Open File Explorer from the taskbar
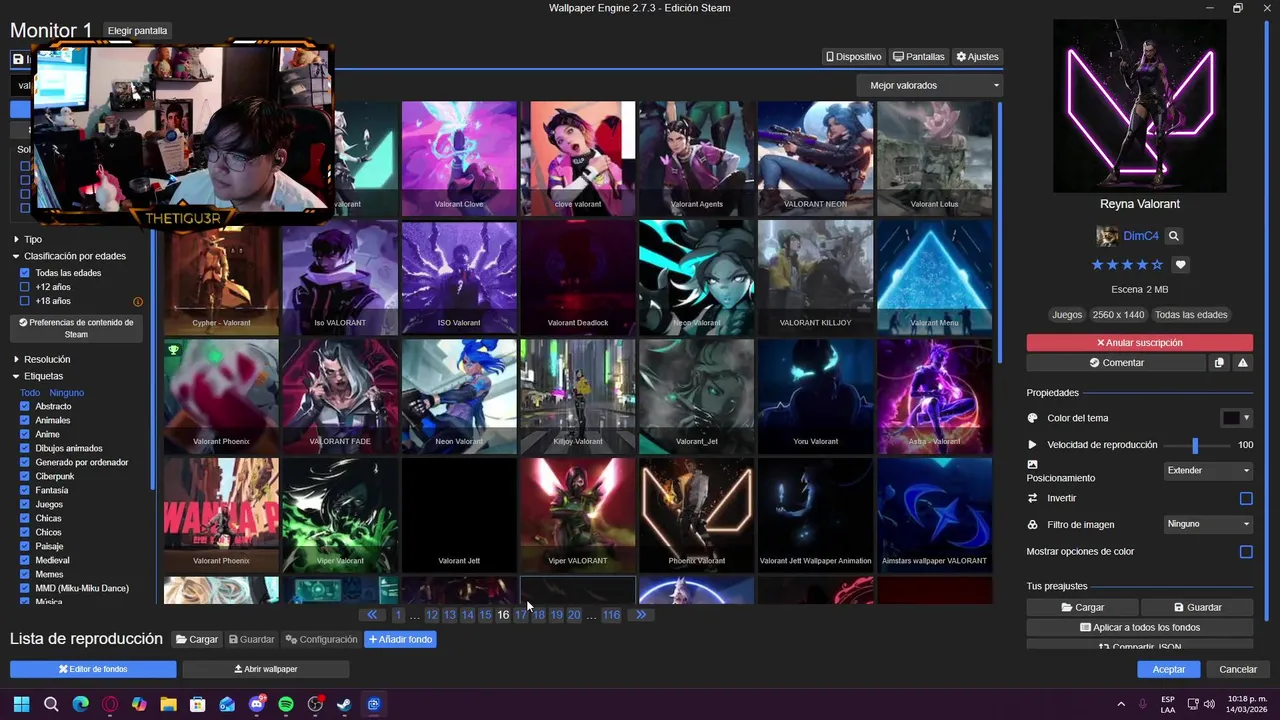1280x720 pixels. [x=168, y=704]
